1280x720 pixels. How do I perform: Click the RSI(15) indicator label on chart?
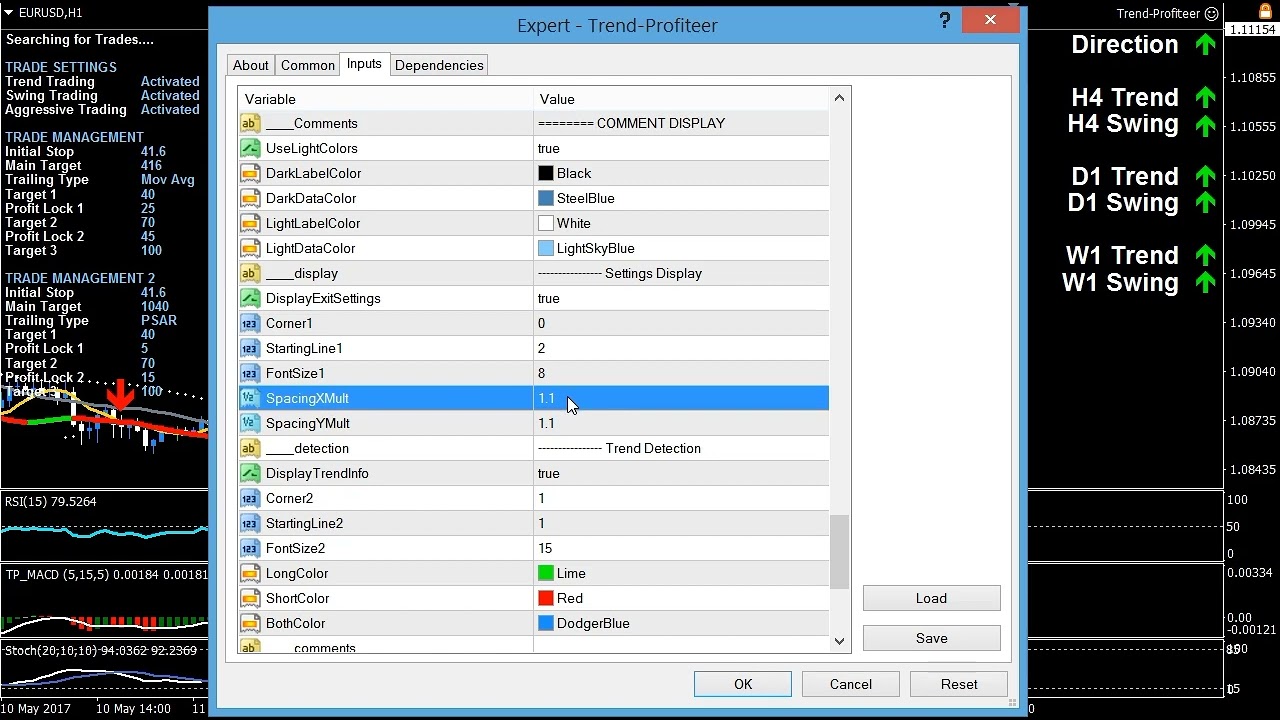(51, 501)
